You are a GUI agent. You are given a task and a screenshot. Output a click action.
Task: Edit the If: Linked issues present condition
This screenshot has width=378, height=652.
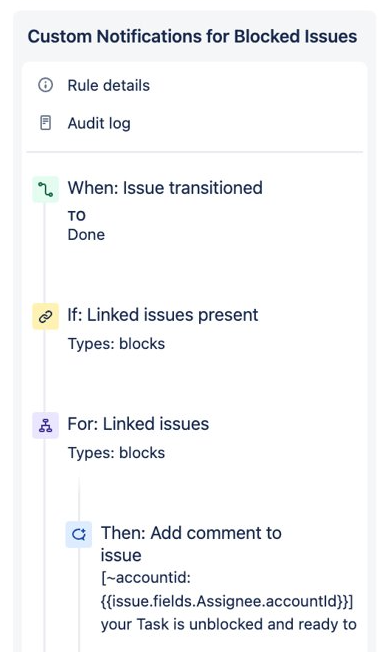coord(163,315)
